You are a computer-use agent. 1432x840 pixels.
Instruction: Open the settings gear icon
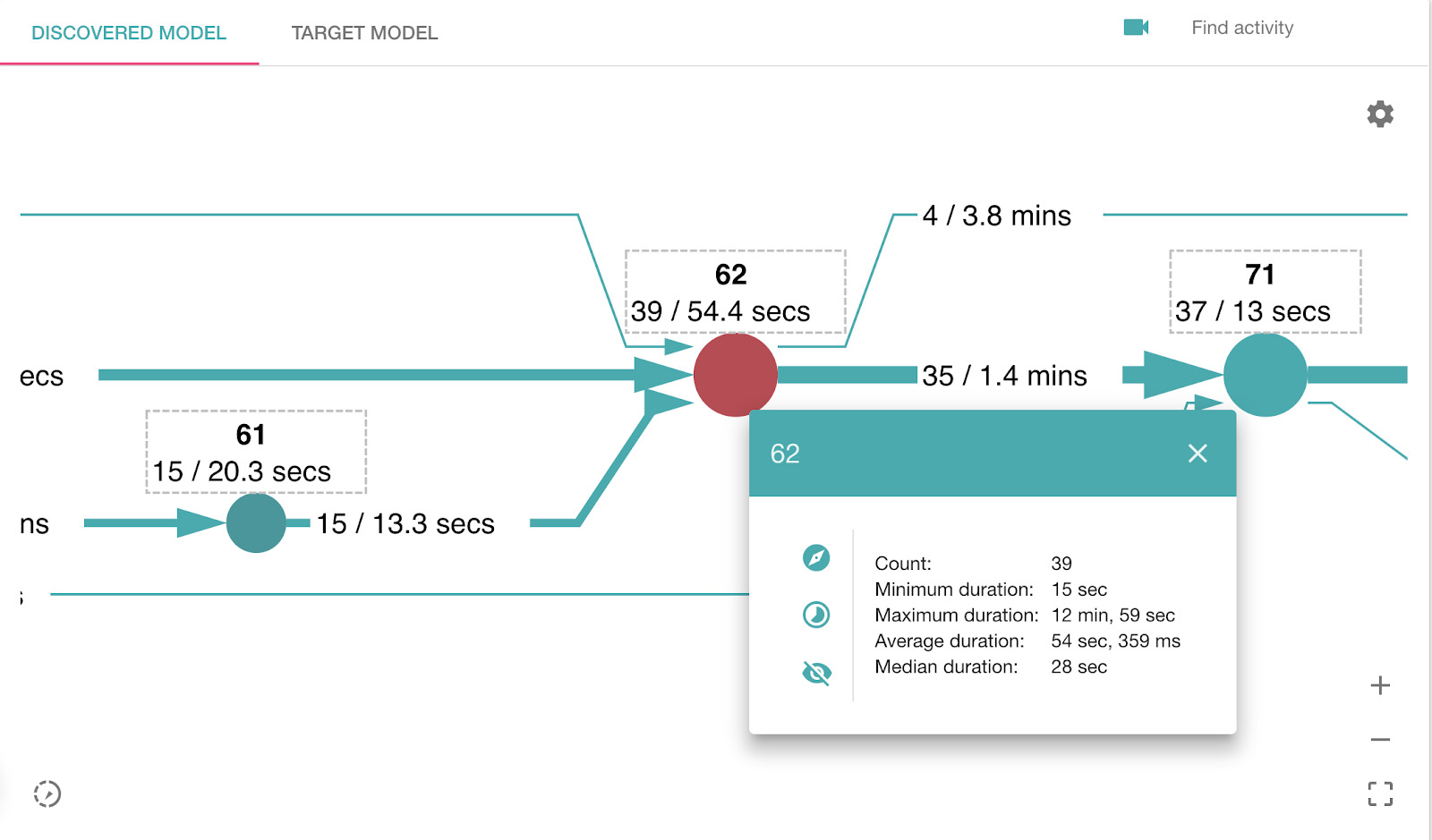pos(1380,114)
